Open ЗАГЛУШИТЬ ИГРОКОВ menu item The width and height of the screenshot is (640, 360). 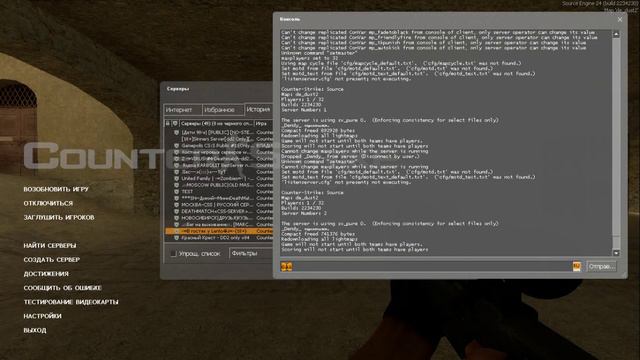pyautogui.click(x=59, y=218)
